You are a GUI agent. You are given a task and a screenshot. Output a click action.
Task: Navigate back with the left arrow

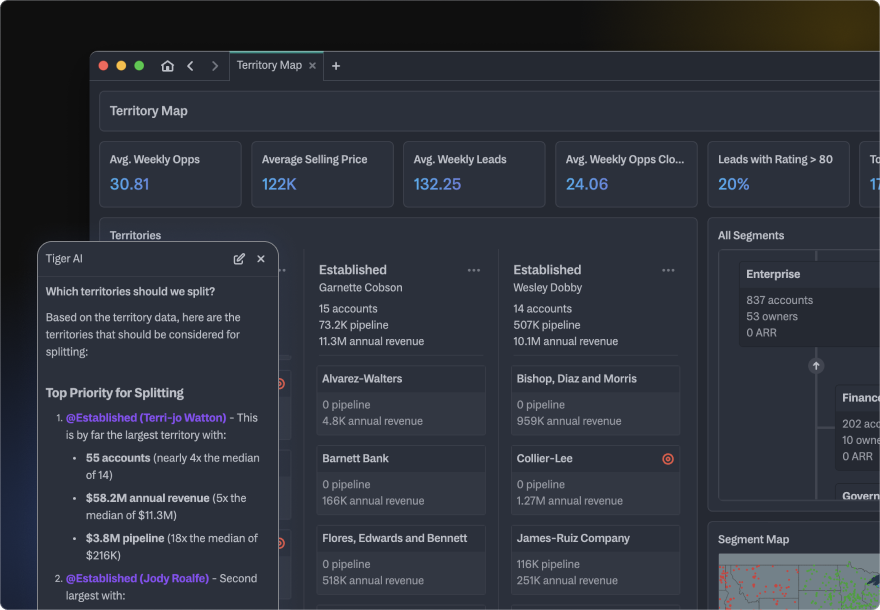click(x=190, y=66)
